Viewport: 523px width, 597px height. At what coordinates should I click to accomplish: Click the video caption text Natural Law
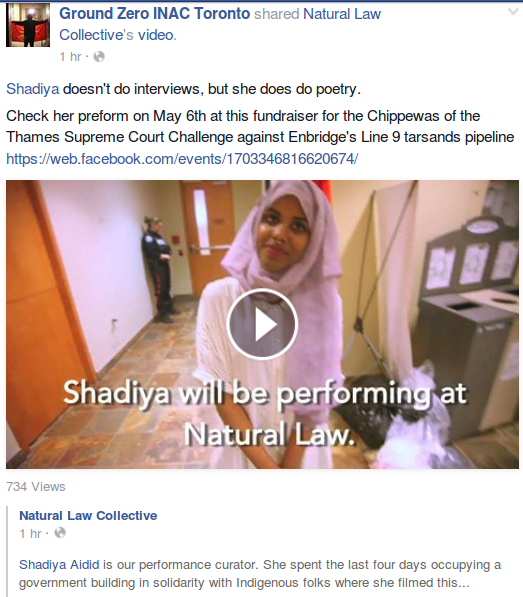pos(269,434)
